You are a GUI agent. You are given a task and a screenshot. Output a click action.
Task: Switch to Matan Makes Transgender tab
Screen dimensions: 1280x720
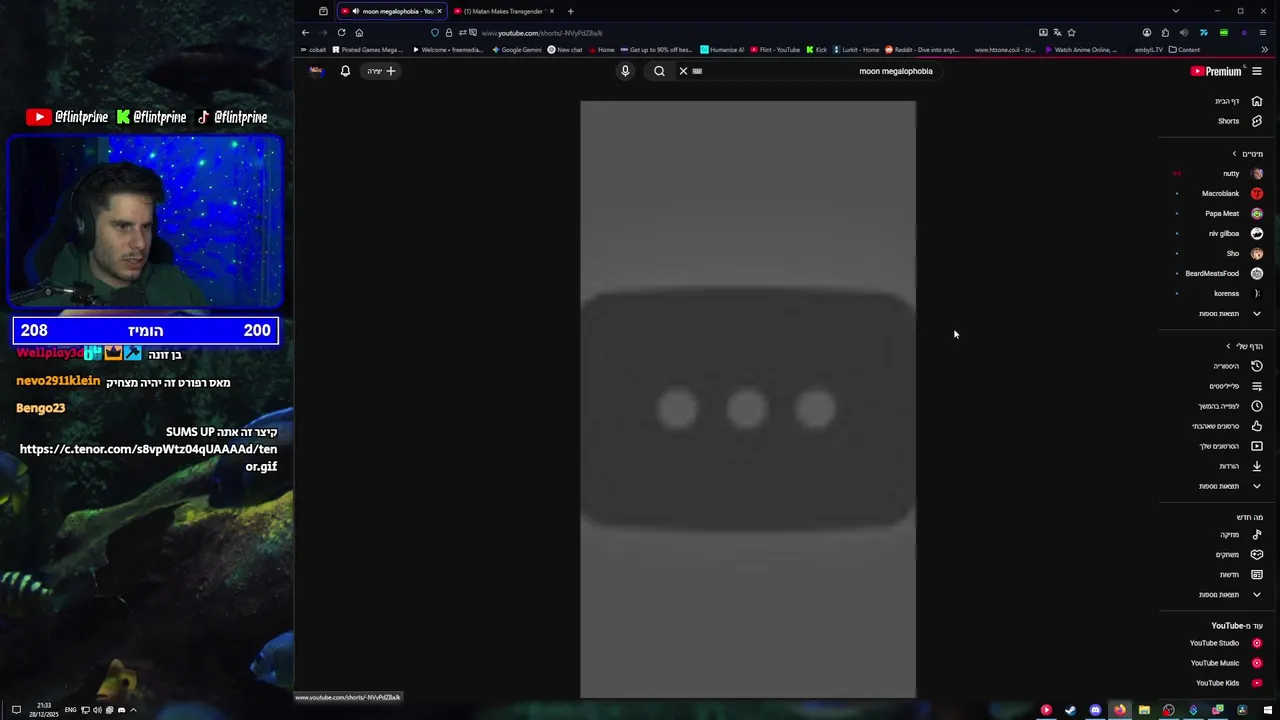click(x=504, y=11)
